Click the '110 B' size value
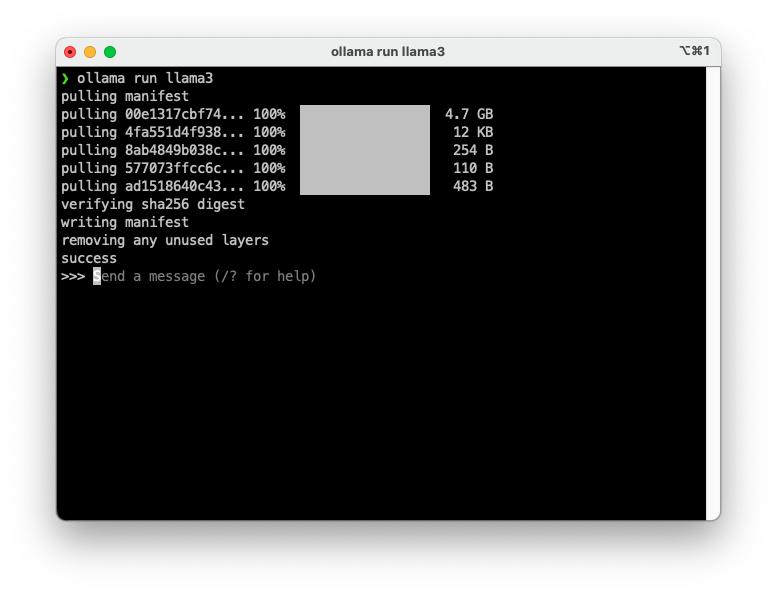The height and width of the screenshot is (595, 777). (473, 168)
